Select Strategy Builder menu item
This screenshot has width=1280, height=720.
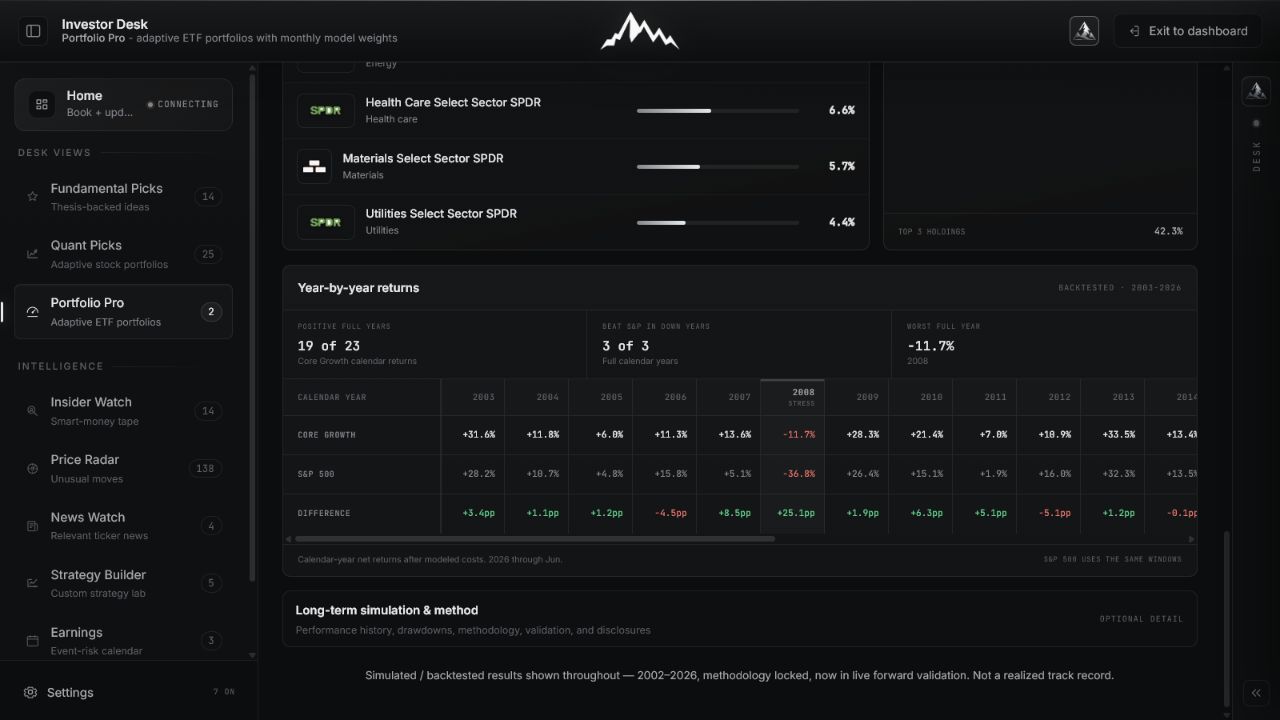[x=123, y=584]
